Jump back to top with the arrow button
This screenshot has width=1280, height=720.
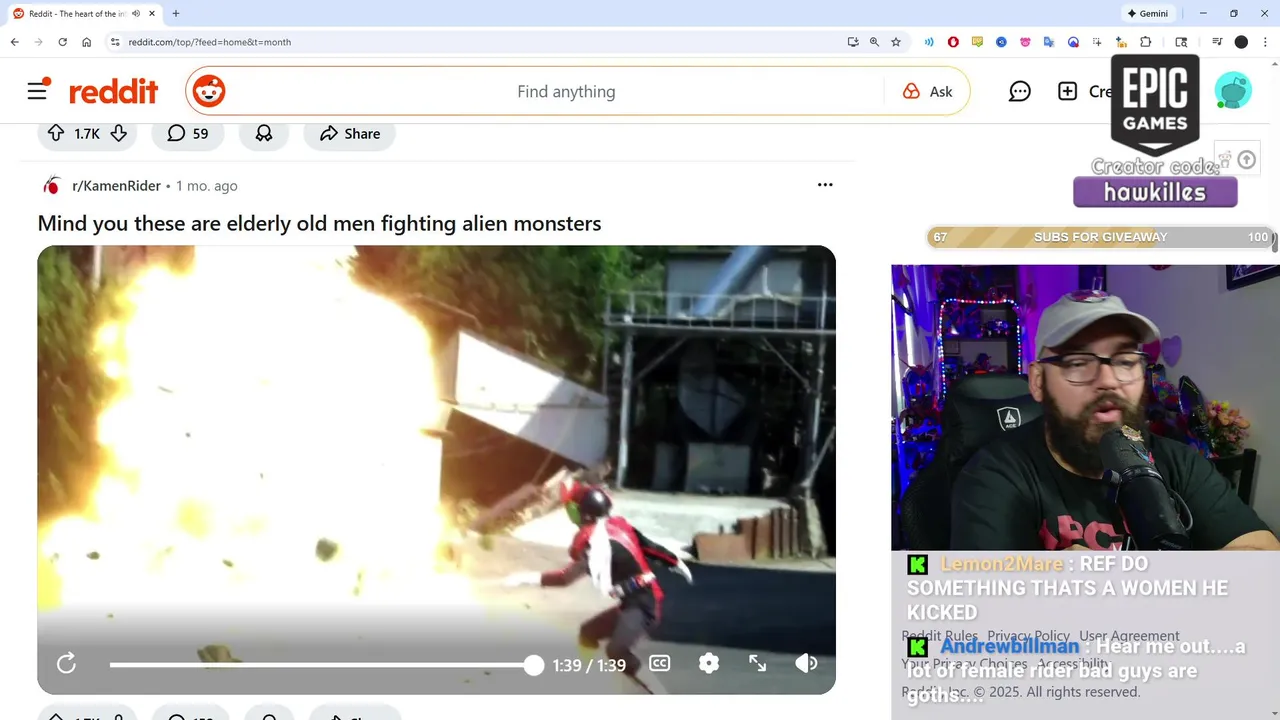pos(1246,160)
